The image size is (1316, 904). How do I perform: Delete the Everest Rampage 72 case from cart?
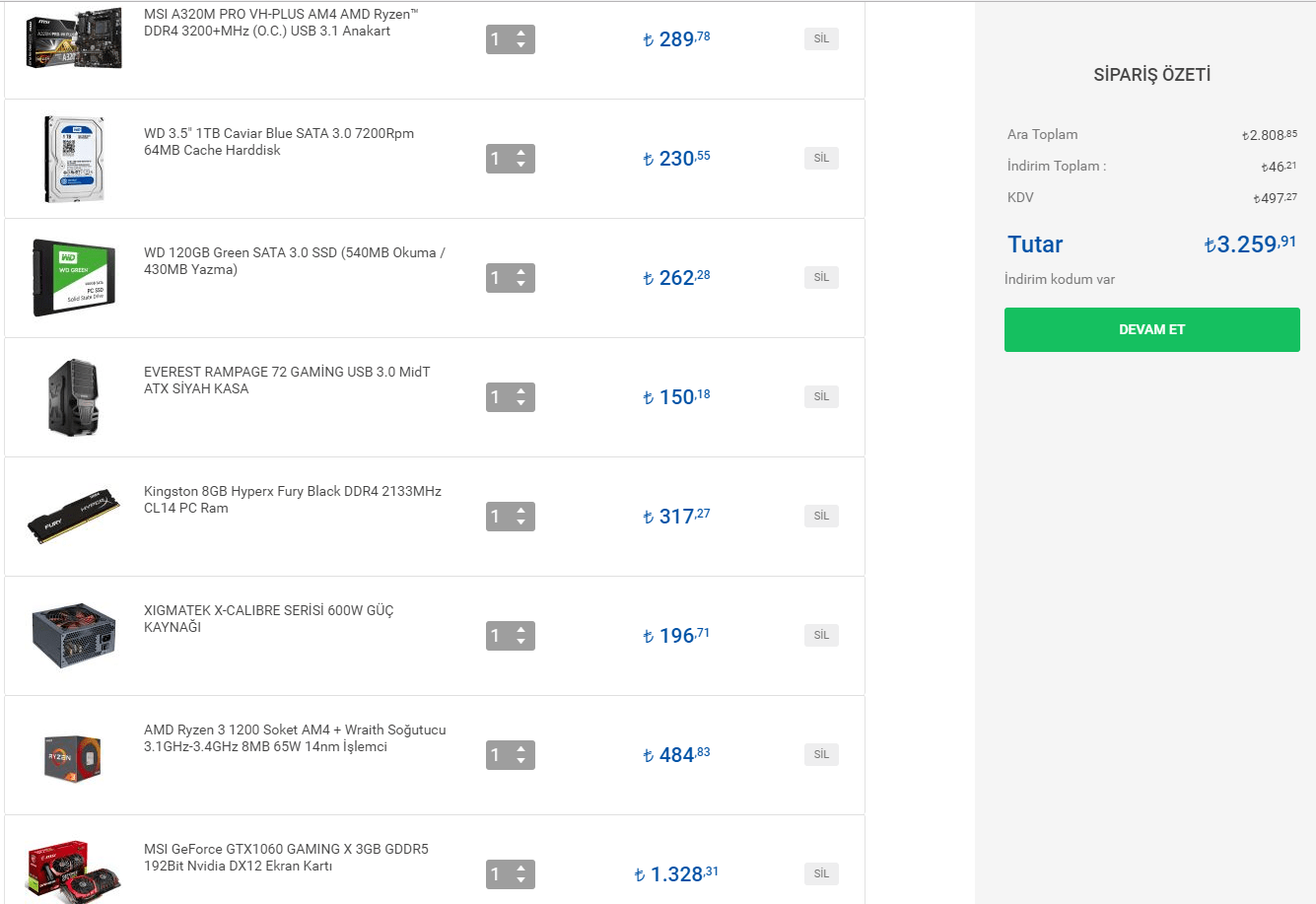(821, 396)
